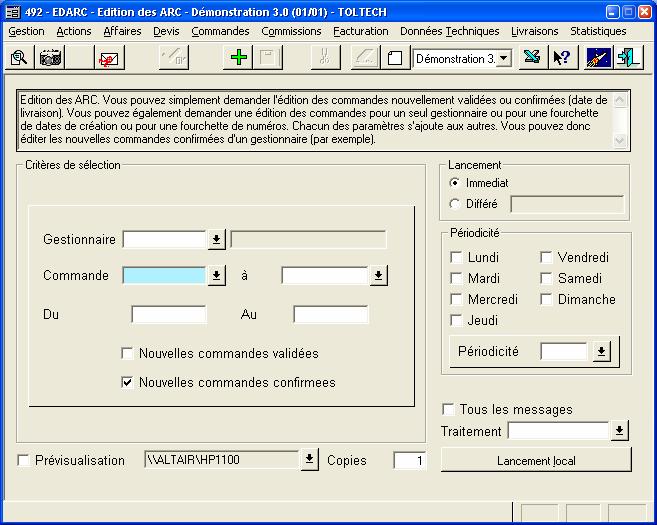Screen dimensions: 657x525
Task: Click the Différé time input field
Action: [x=567, y=204]
